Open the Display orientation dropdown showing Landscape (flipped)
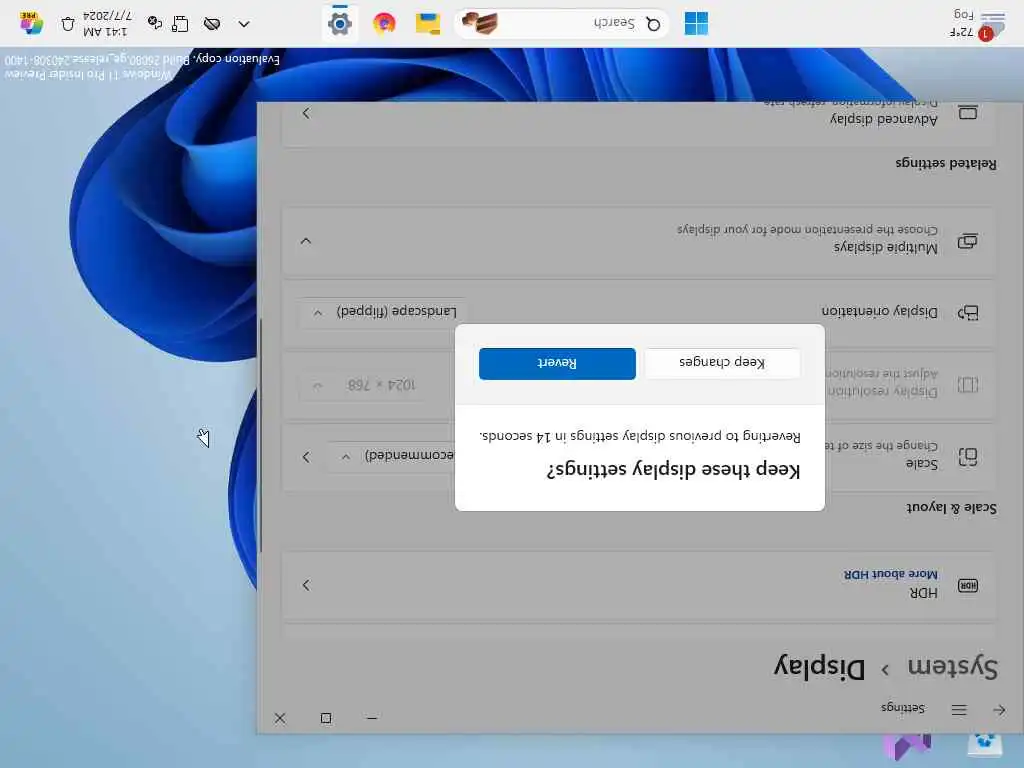The width and height of the screenshot is (1024, 768). point(385,312)
